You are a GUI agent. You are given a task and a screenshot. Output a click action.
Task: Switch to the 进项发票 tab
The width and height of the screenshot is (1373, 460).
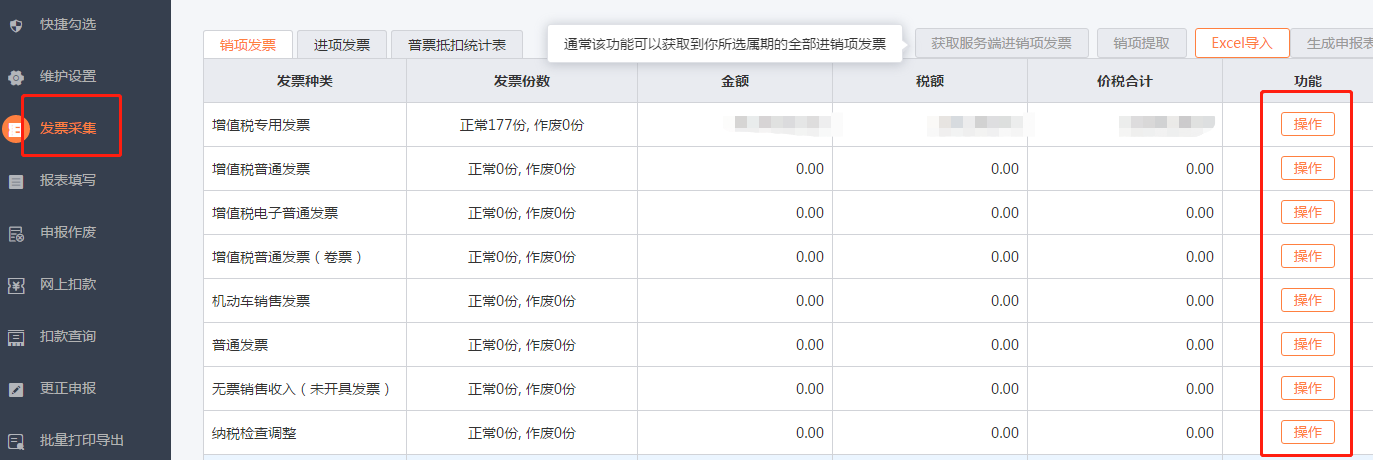[x=342, y=45]
